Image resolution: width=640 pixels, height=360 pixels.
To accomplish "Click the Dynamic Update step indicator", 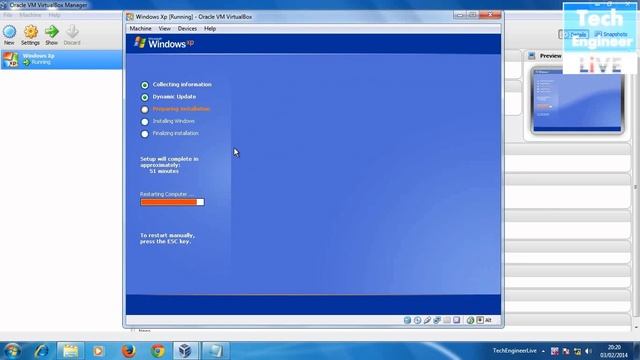I will 144,97.
